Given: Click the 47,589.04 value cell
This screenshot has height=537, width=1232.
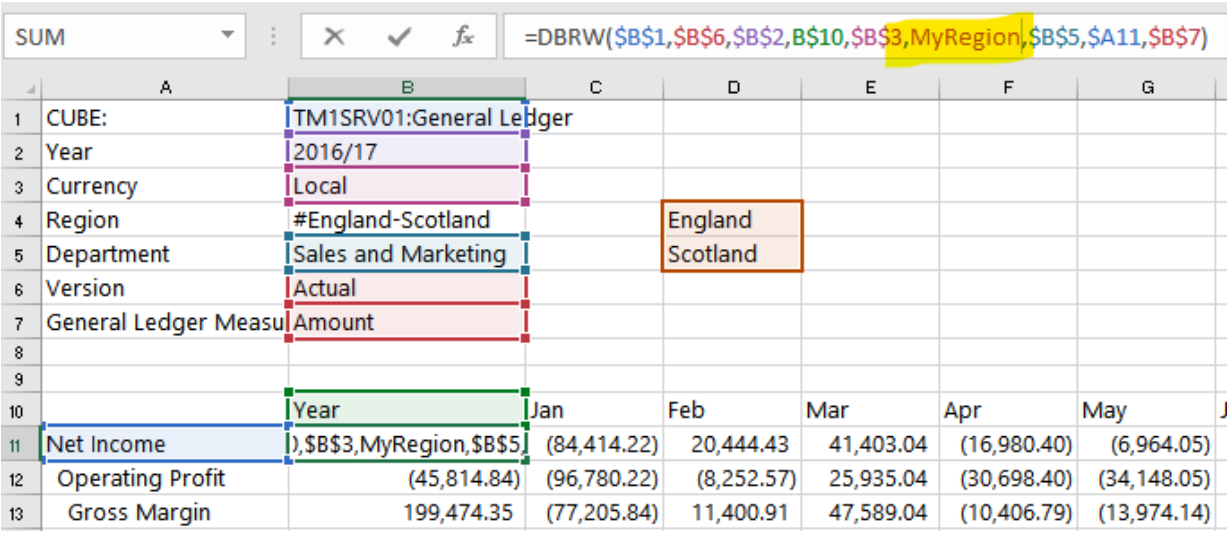Looking at the screenshot, I should [x=870, y=513].
